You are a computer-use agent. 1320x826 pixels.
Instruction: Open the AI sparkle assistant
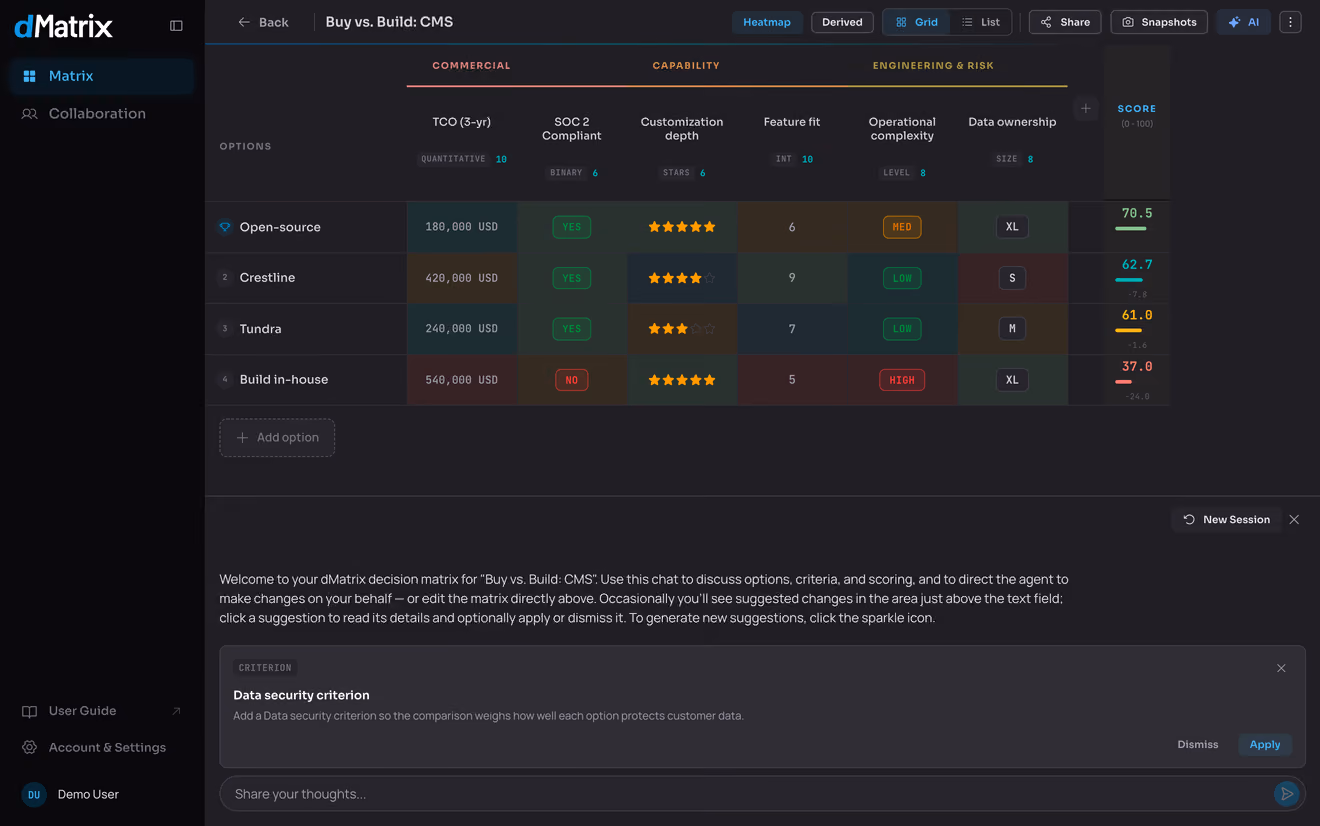coord(1244,22)
